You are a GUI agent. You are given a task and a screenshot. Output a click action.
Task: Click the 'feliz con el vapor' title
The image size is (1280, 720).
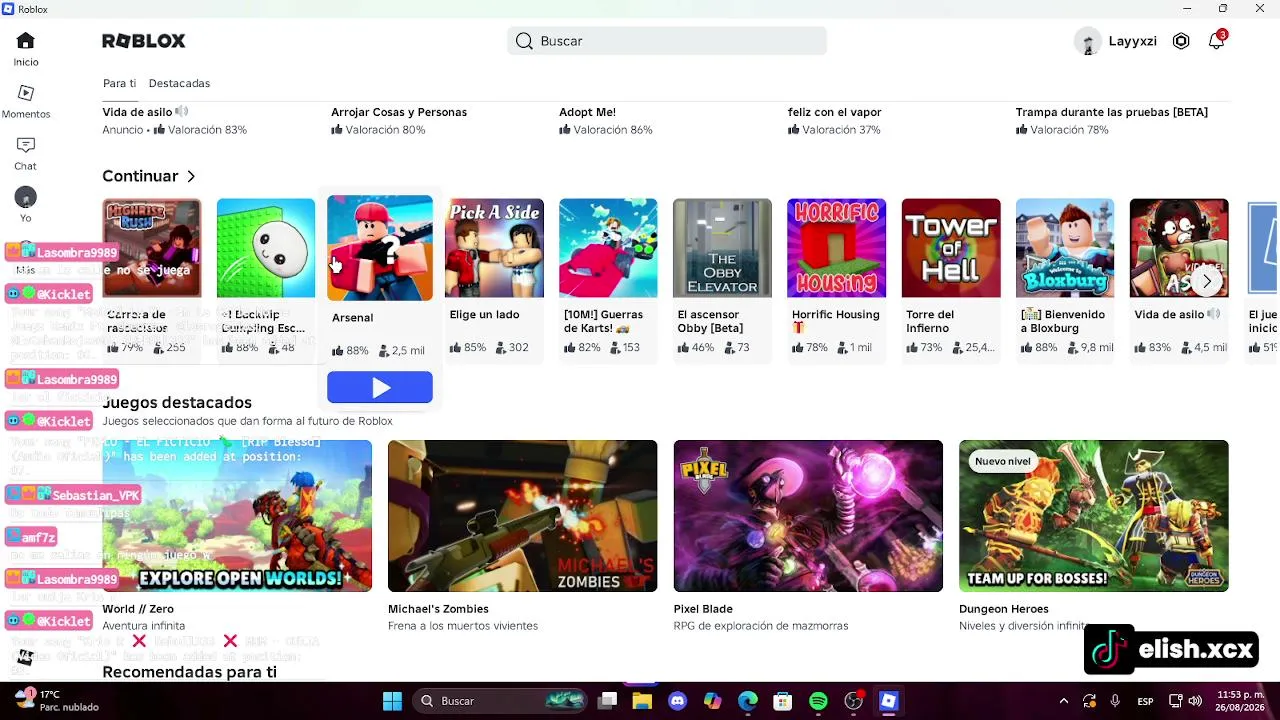pos(834,112)
